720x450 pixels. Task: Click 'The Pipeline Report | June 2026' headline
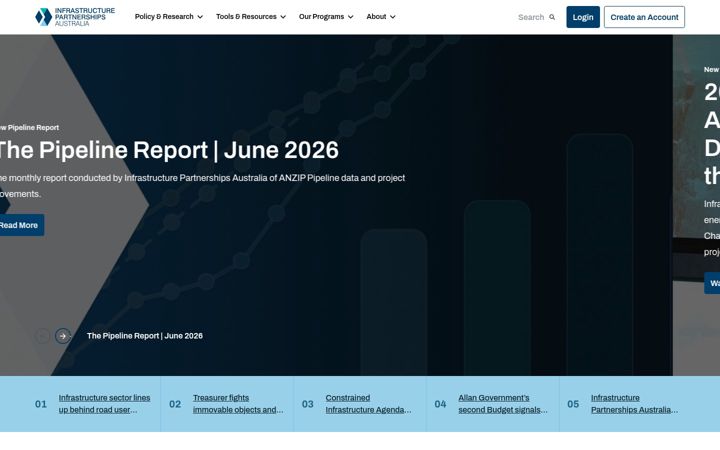(168, 150)
